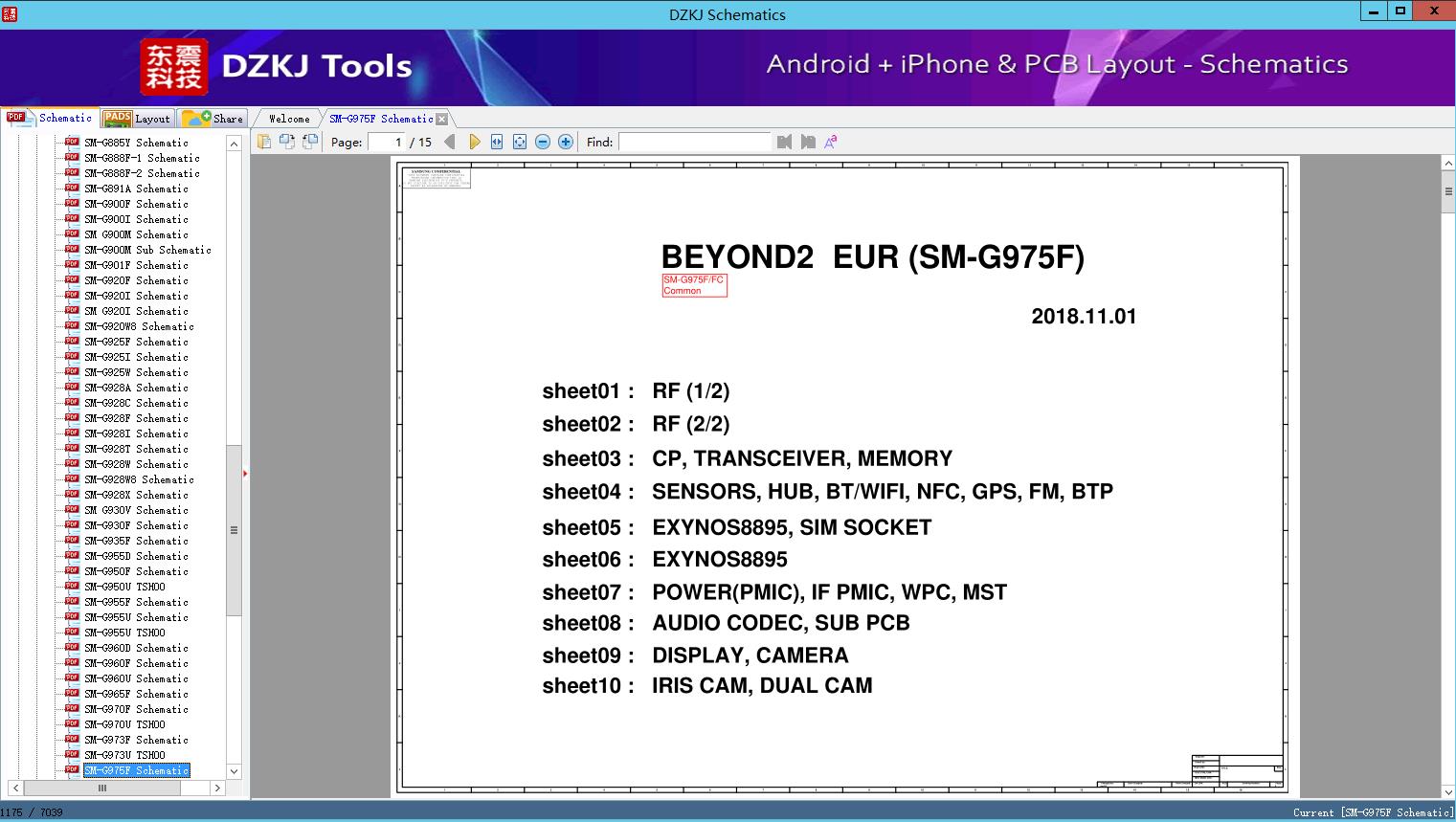1456x822 pixels.
Task: Click tree horizontal scrollbar left arrow
Action: pyautogui.click(x=15, y=788)
